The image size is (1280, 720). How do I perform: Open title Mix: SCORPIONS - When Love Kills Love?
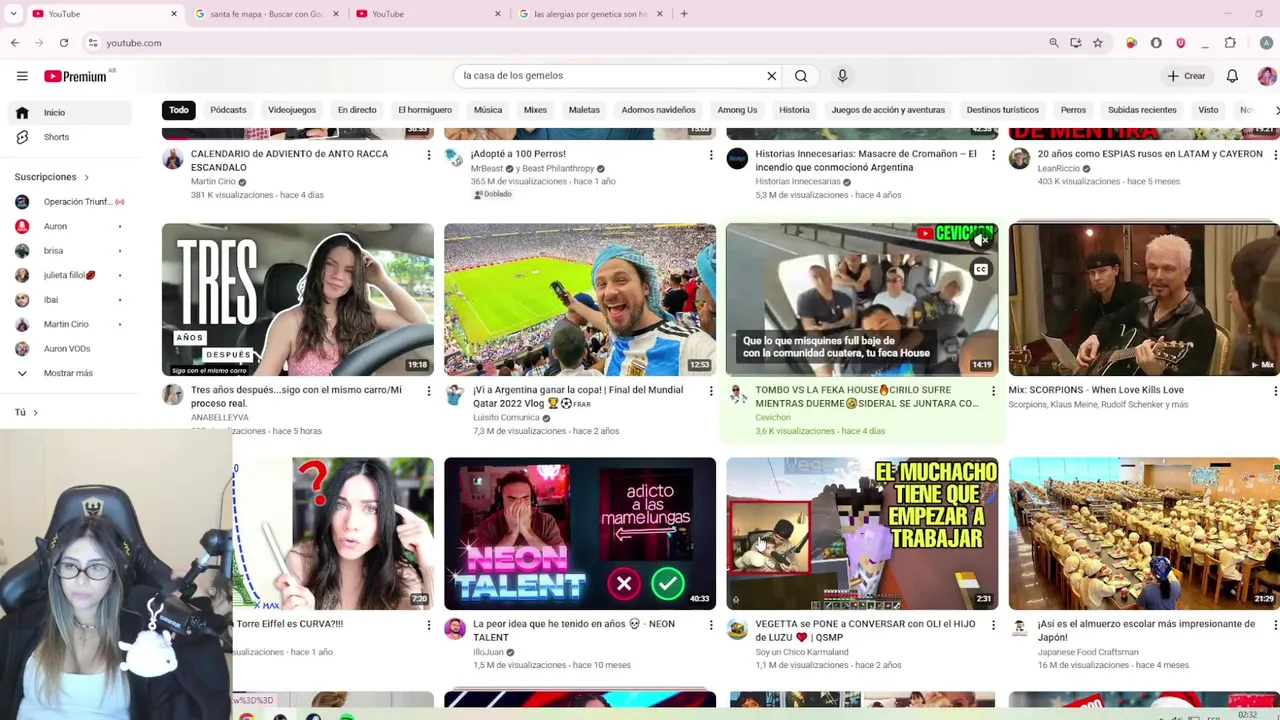(x=1095, y=390)
